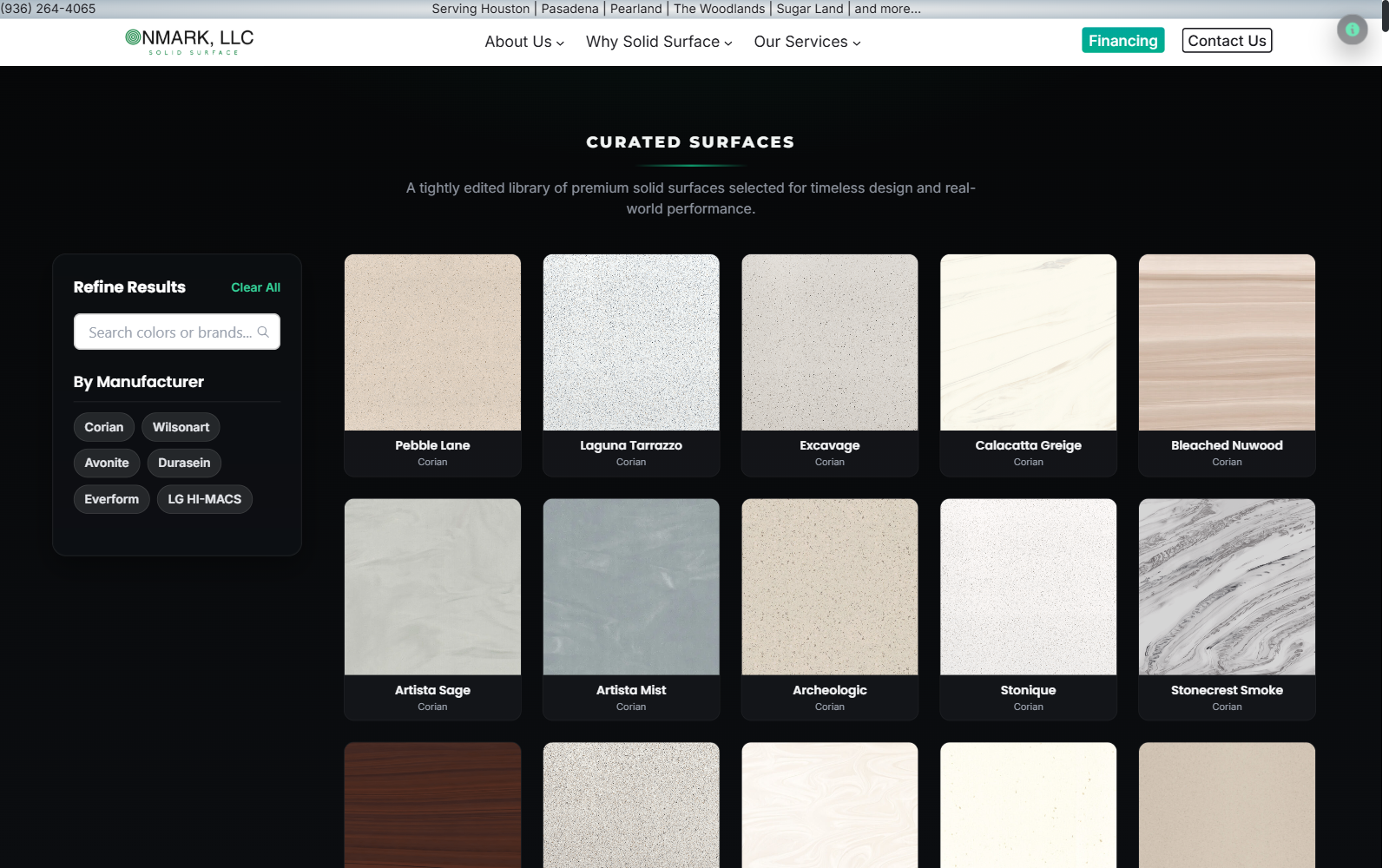
Task: Select the Pebble Lane surface thumbnail
Action: coord(431,342)
